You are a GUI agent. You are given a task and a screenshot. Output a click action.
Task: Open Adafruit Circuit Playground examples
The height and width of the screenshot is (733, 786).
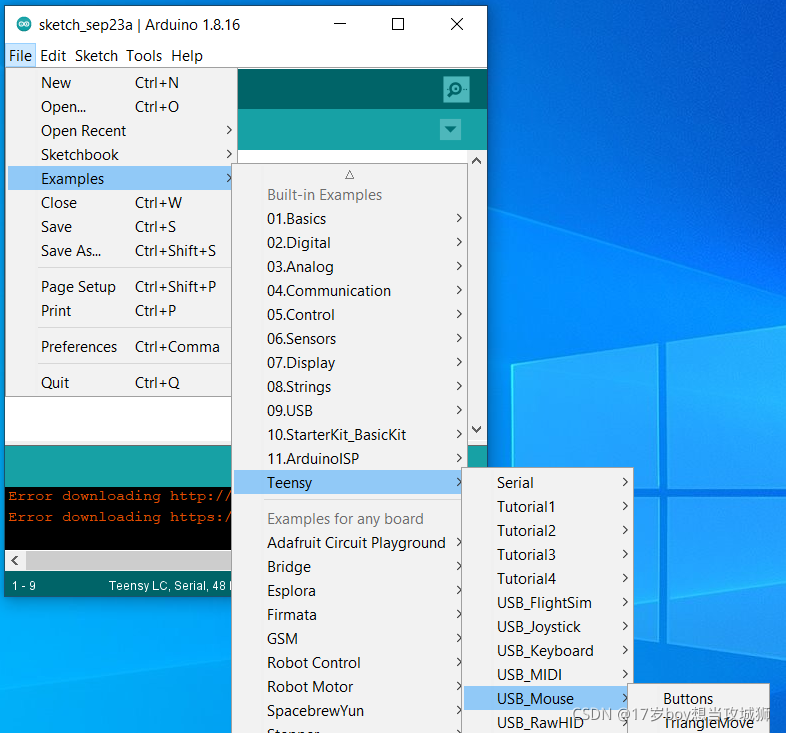coord(348,543)
